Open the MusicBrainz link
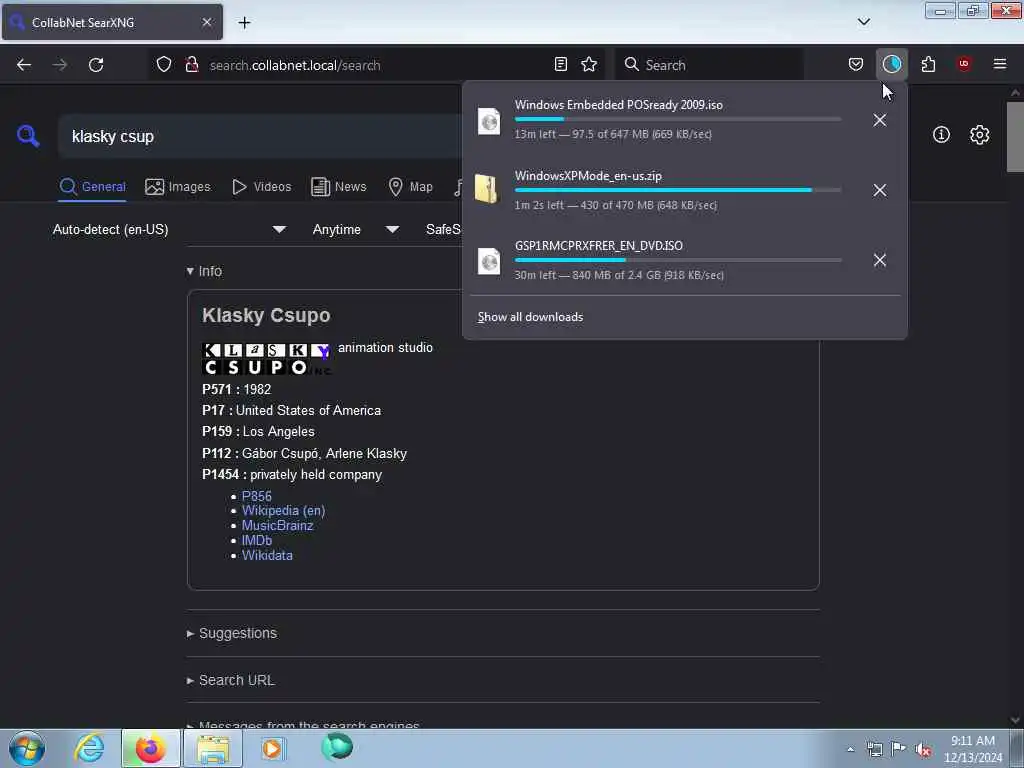 pyautogui.click(x=278, y=526)
